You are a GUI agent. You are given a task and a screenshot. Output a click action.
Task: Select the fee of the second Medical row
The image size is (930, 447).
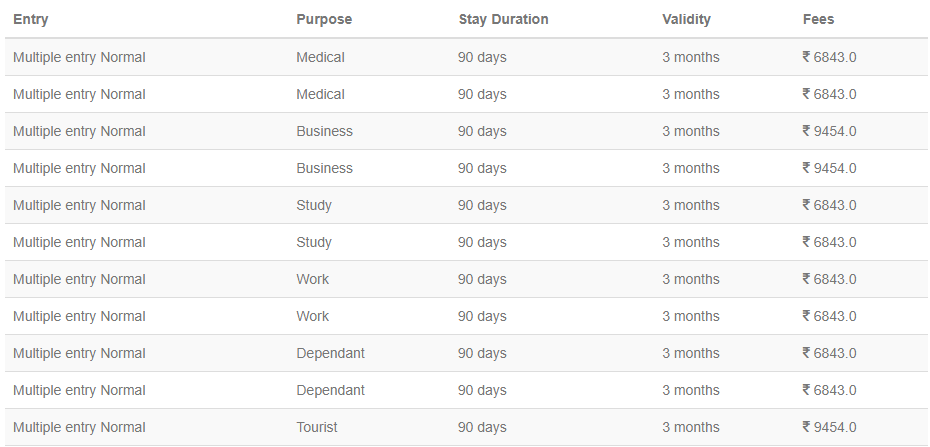coord(829,94)
